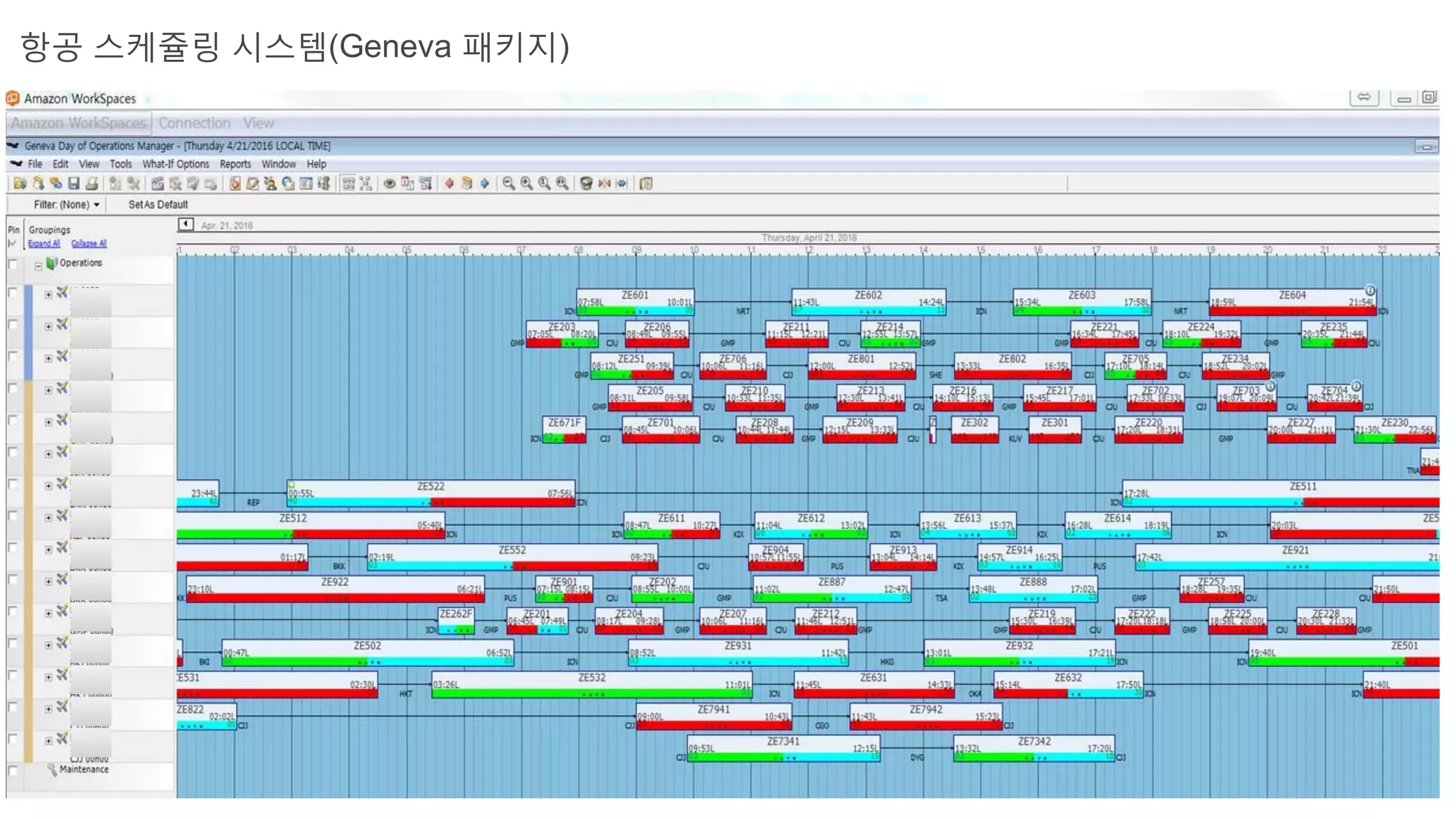The width and height of the screenshot is (1456, 819).
Task: Expand the aircraft row containing ZE502
Action: tap(48, 646)
